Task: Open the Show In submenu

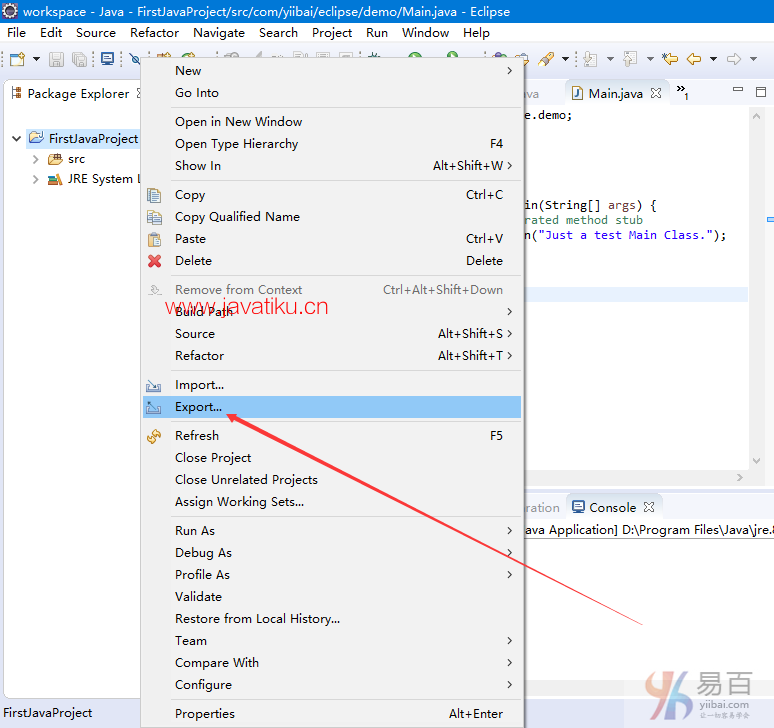Action: (332, 166)
